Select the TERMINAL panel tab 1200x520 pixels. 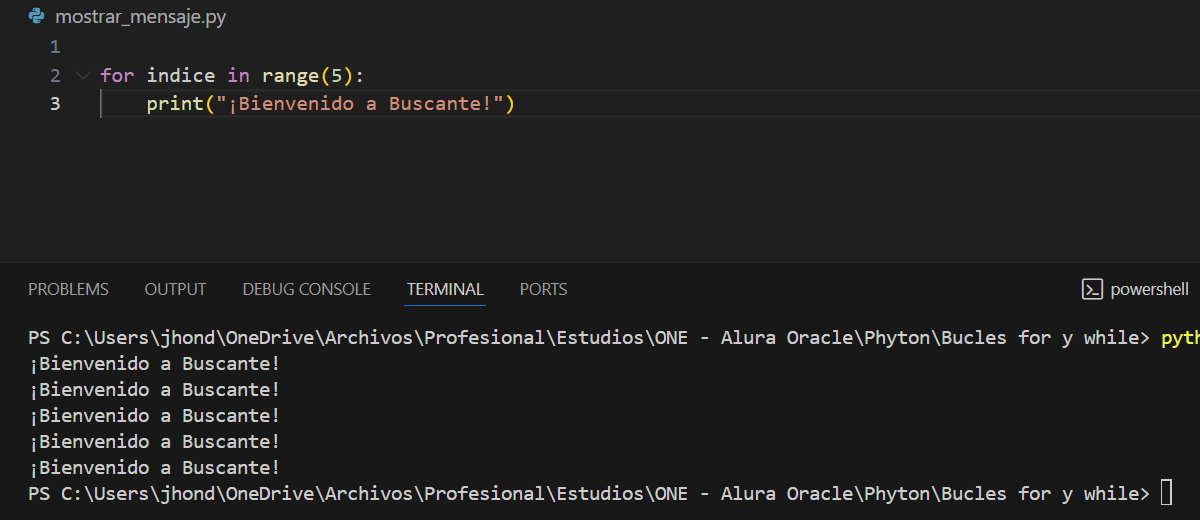[445, 289]
